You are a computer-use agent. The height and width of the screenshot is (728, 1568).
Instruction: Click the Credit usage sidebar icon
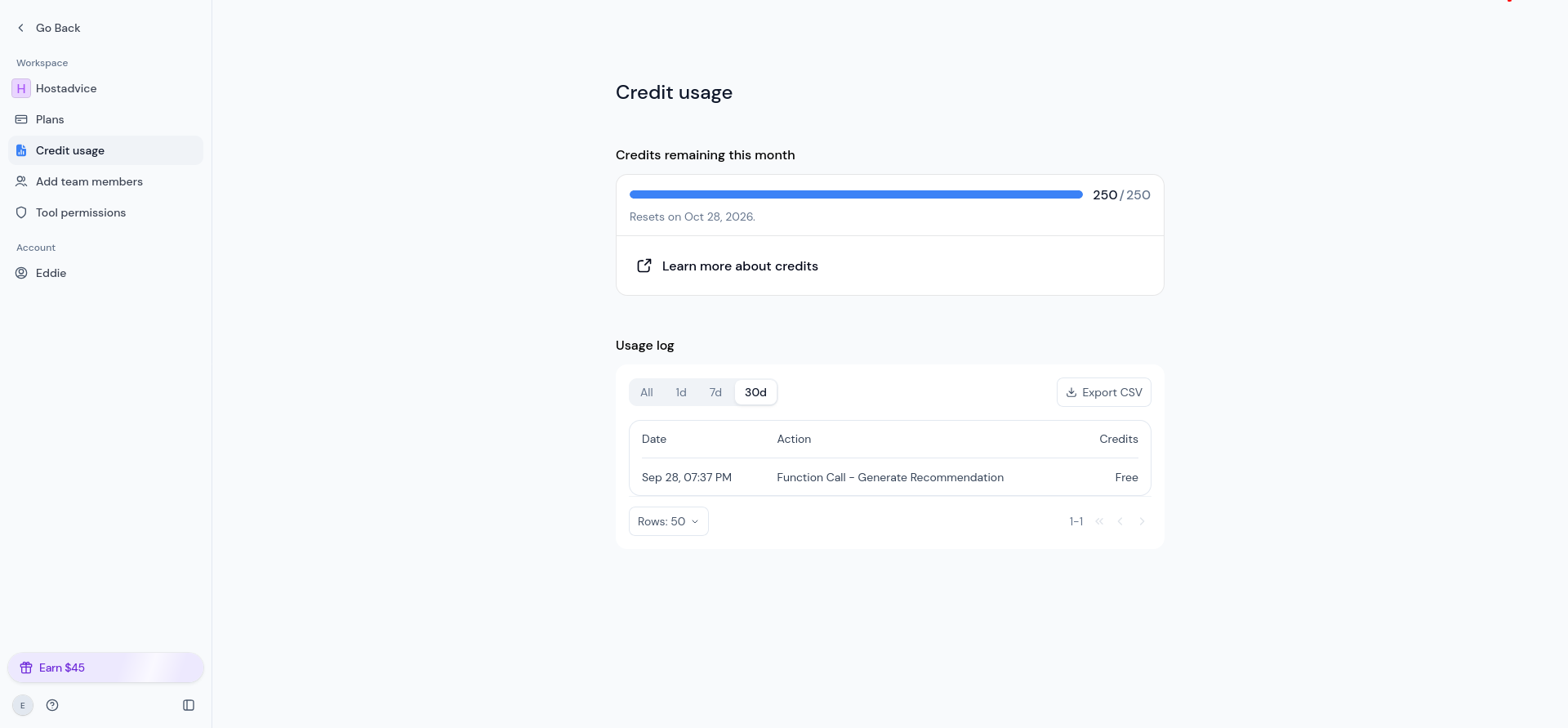tap(21, 150)
